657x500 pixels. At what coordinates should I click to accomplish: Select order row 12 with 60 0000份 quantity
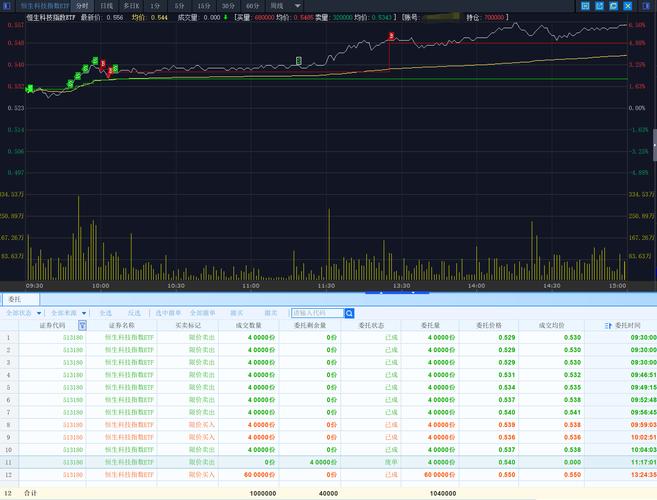(x=328, y=475)
